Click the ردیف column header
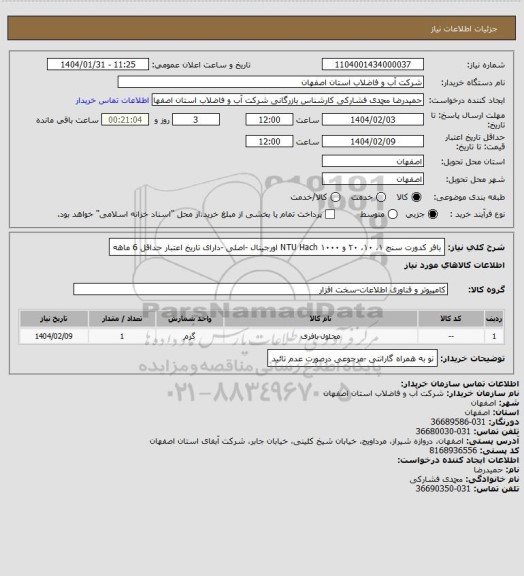The height and width of the screenshot is (576, 524). [494, 318]
